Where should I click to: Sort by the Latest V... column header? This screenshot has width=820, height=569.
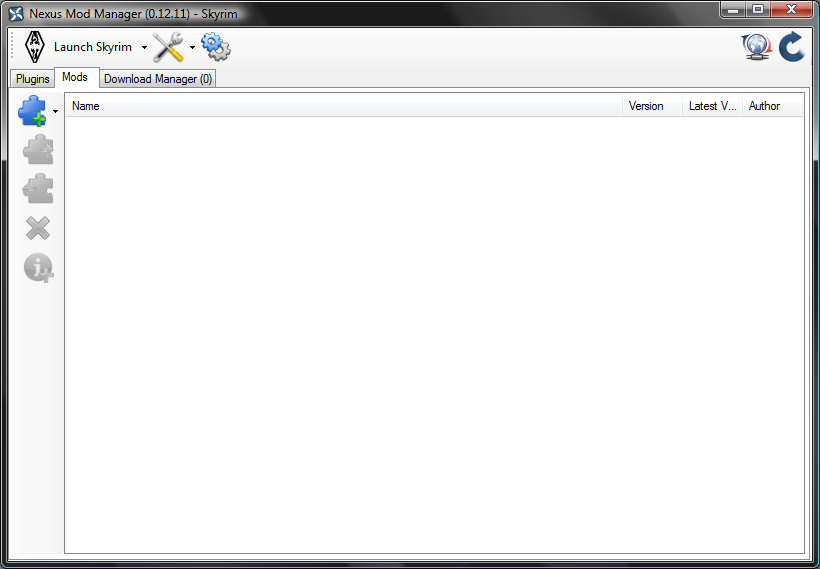(x=712, y=106)
